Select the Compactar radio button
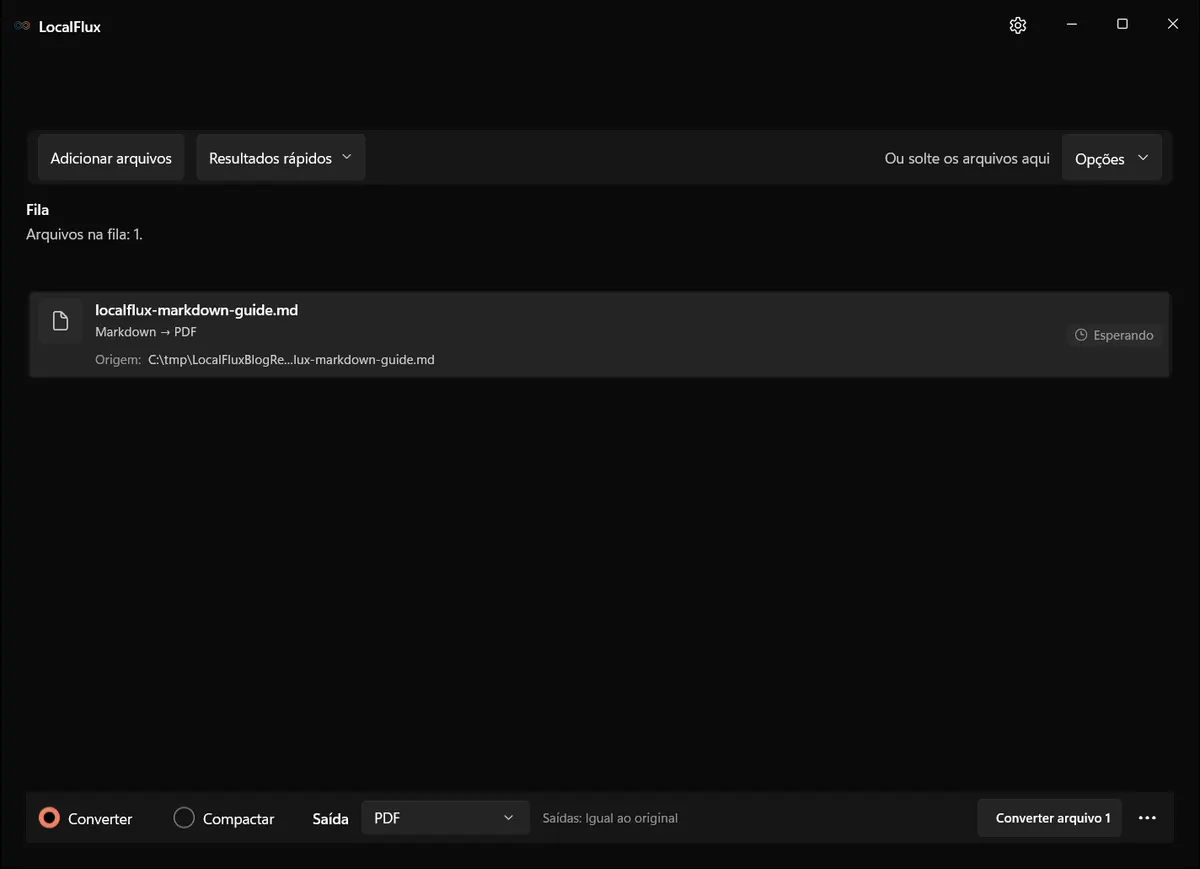This screenshot has width=1200, height=869. coord(184,818)
